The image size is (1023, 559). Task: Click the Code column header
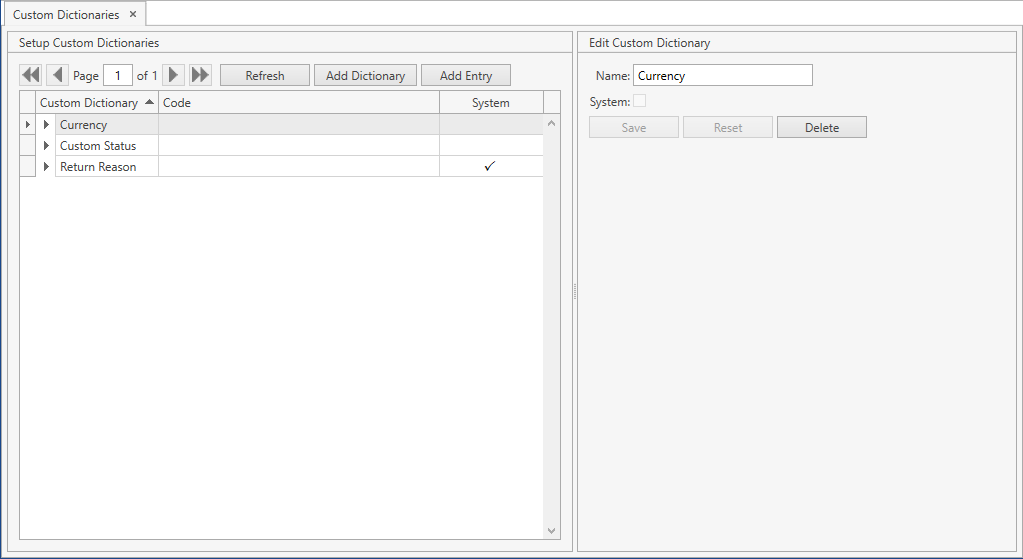coord(299,102)
